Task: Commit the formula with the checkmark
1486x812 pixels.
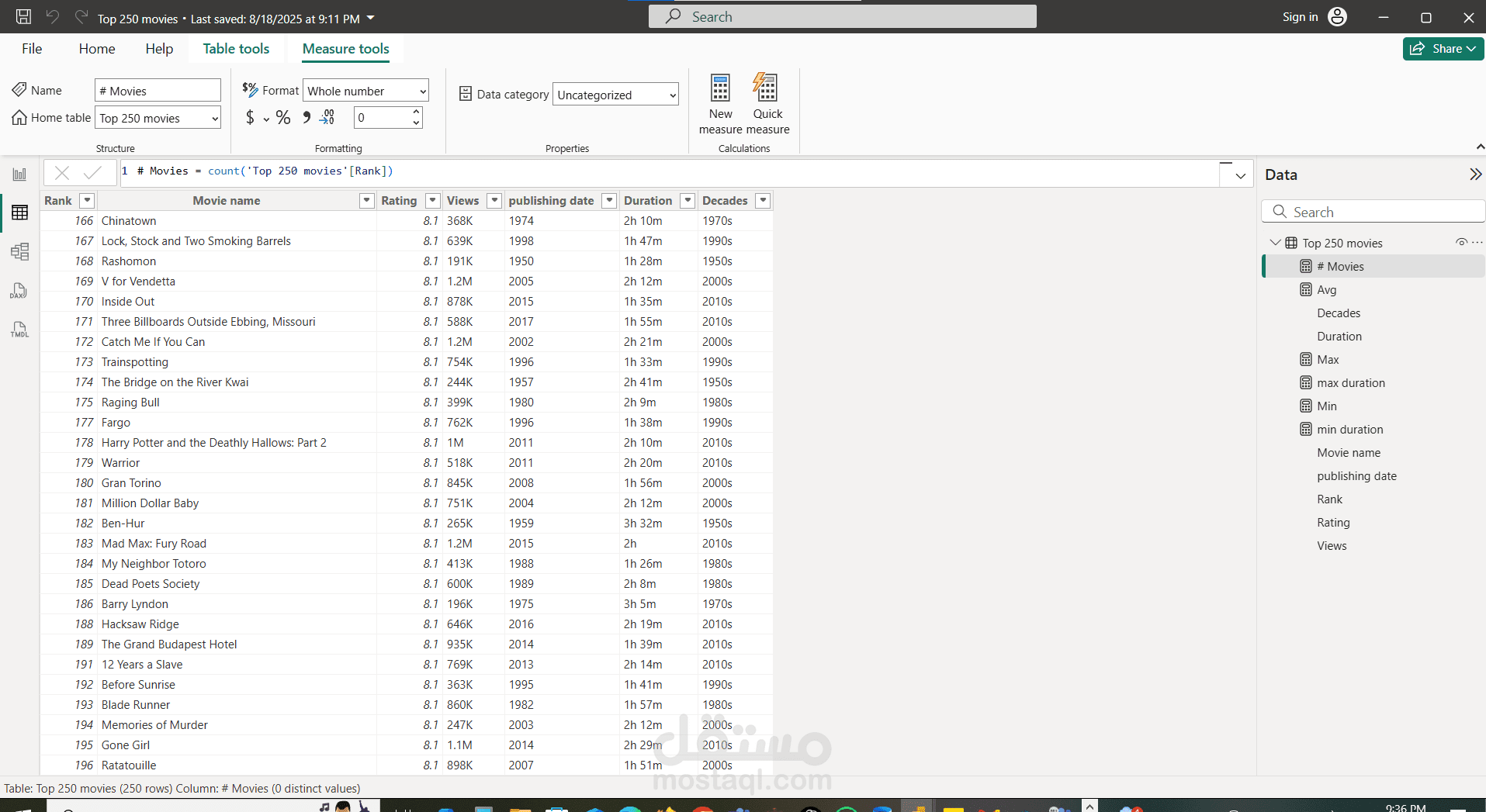Action: (92, 173)
